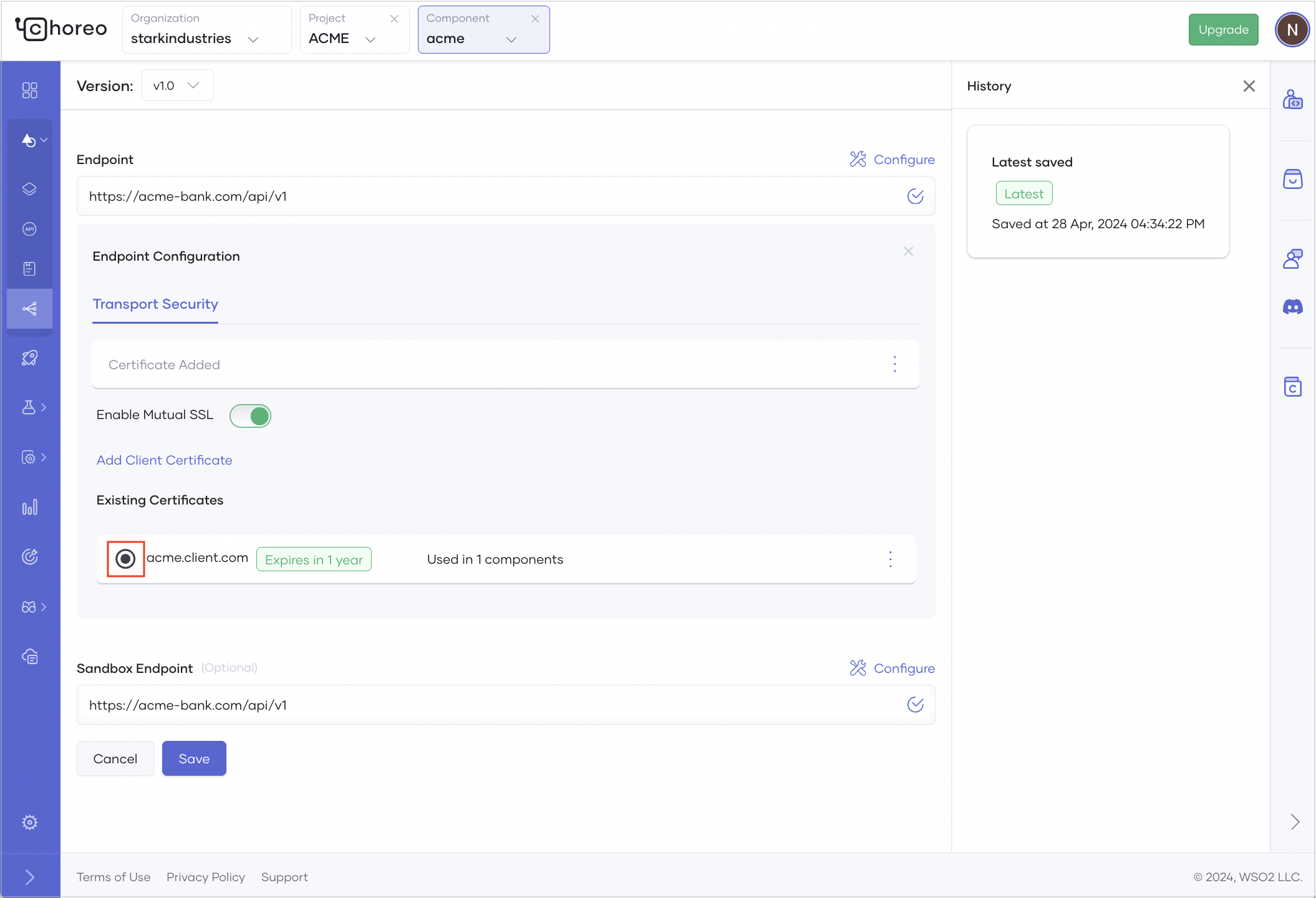Open the Version v1.0 dropdown
Screen dimensions: 1316x898
pos(177,85)
